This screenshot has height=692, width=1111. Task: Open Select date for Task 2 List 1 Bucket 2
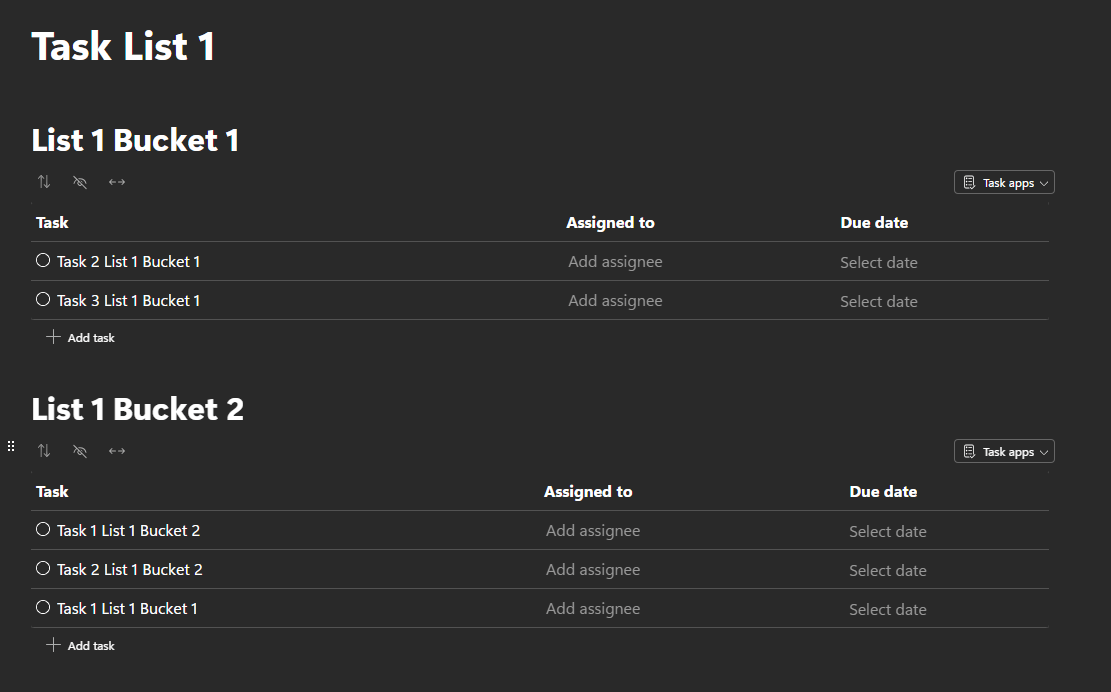[888, 570]
